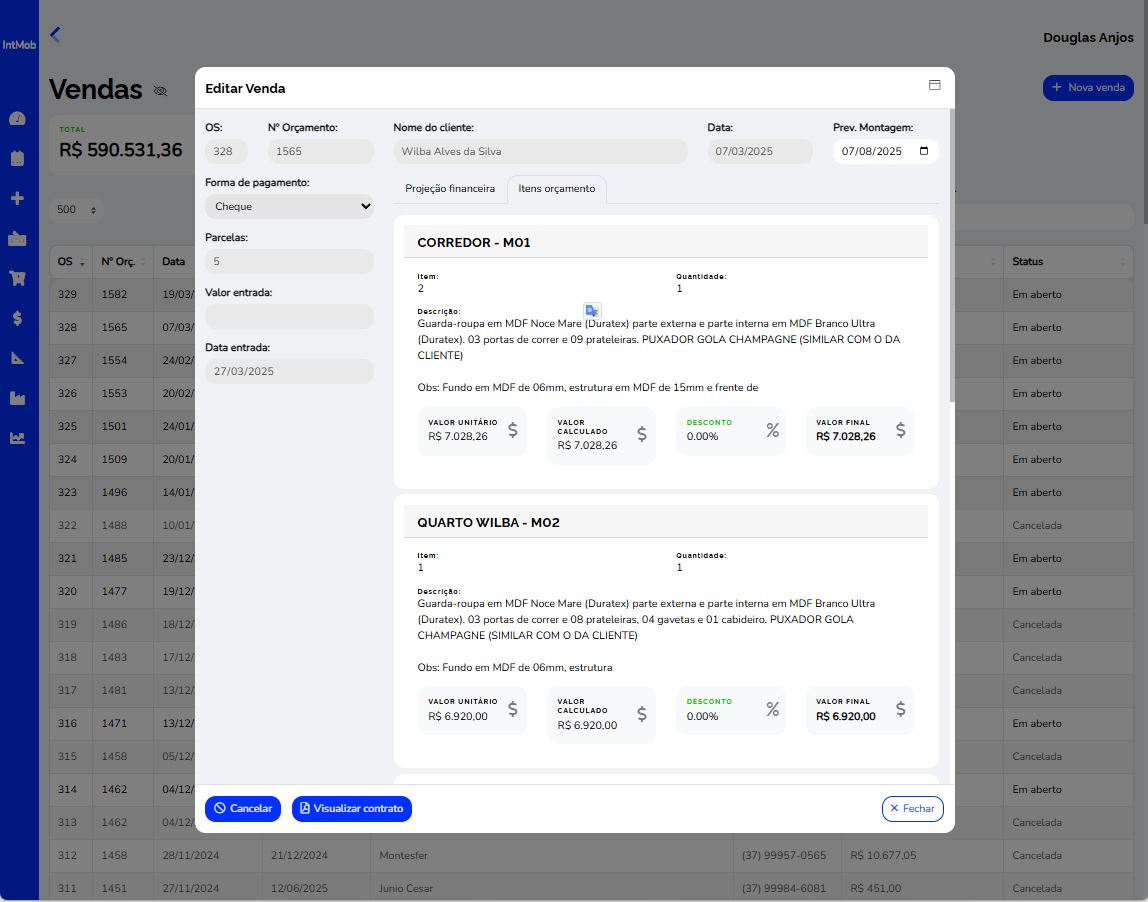Open the calendar icon in sidebar
The height and width of the screenshot is (902, 1148).
point(17,158)
